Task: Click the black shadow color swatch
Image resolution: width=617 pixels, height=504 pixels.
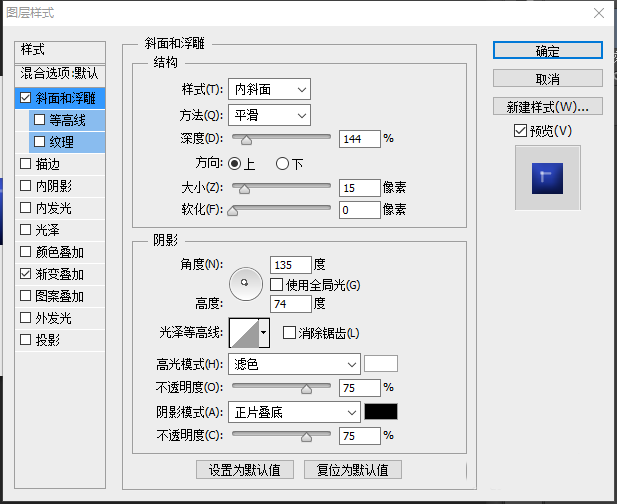Action: click(x=381, y=412)
